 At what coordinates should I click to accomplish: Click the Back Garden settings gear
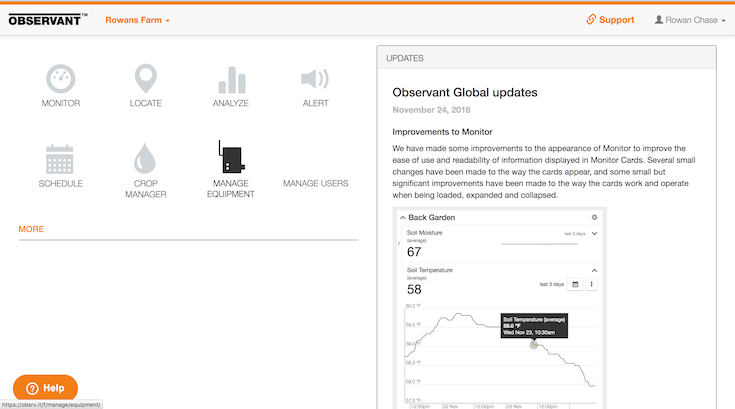[x=594, y=217]
